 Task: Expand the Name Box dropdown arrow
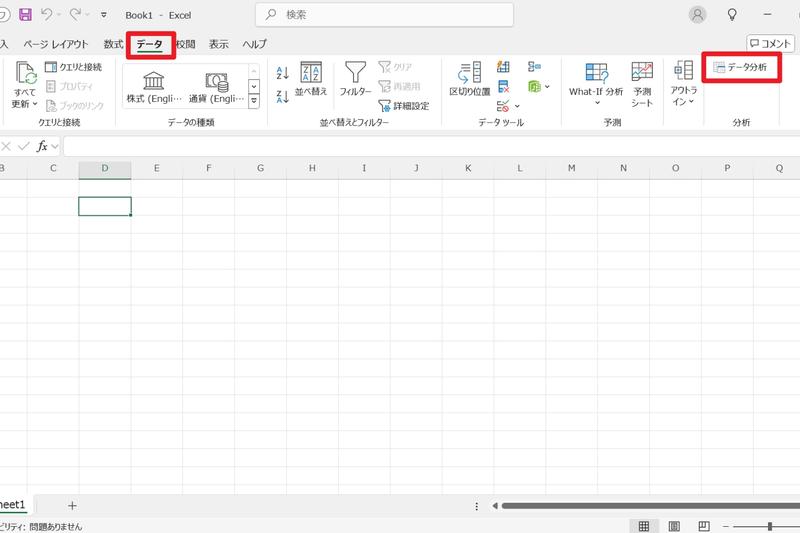coord(55,147)
